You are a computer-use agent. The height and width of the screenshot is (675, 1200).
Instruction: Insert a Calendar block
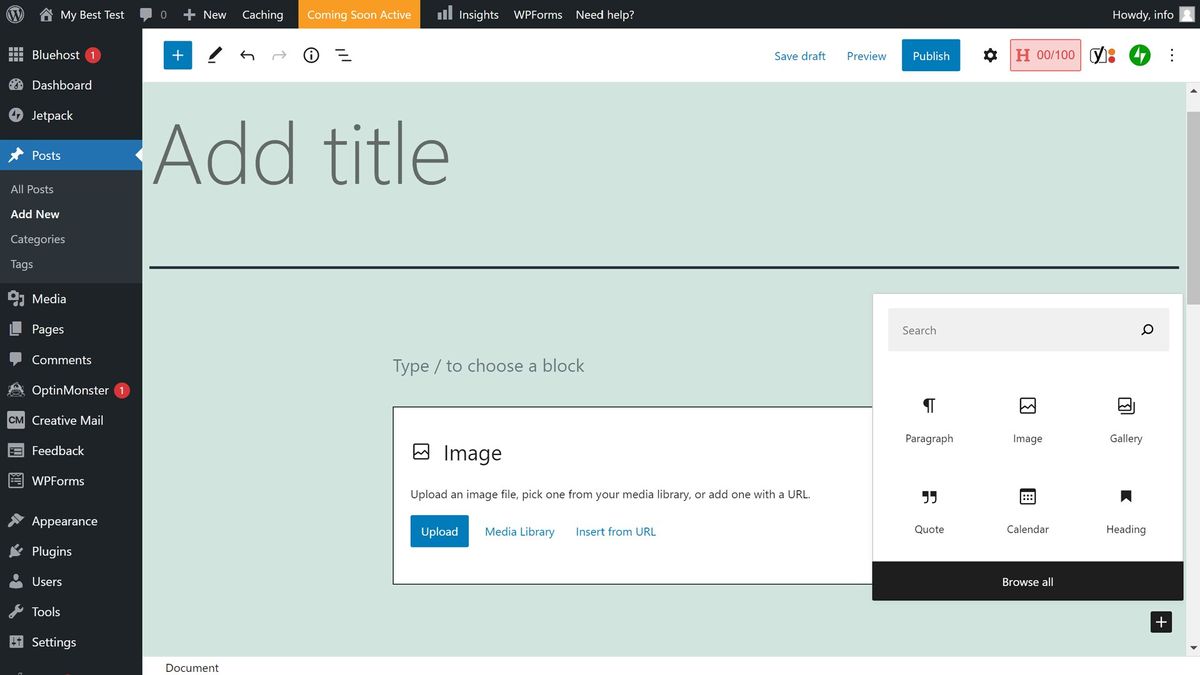coord(1027,510)
